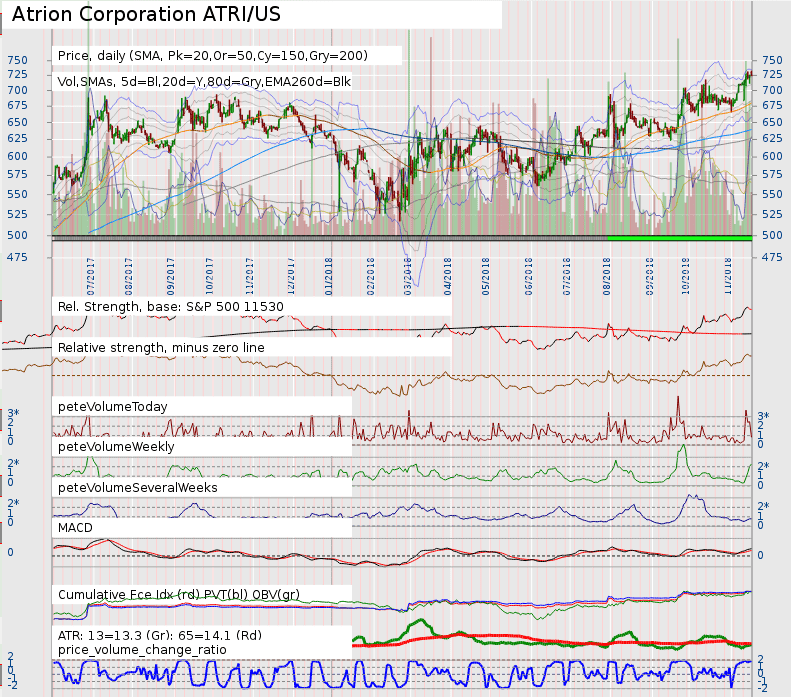Select the 05/2018 date label
The height and width of the screenshot is (697, 791).
(485, 277)
